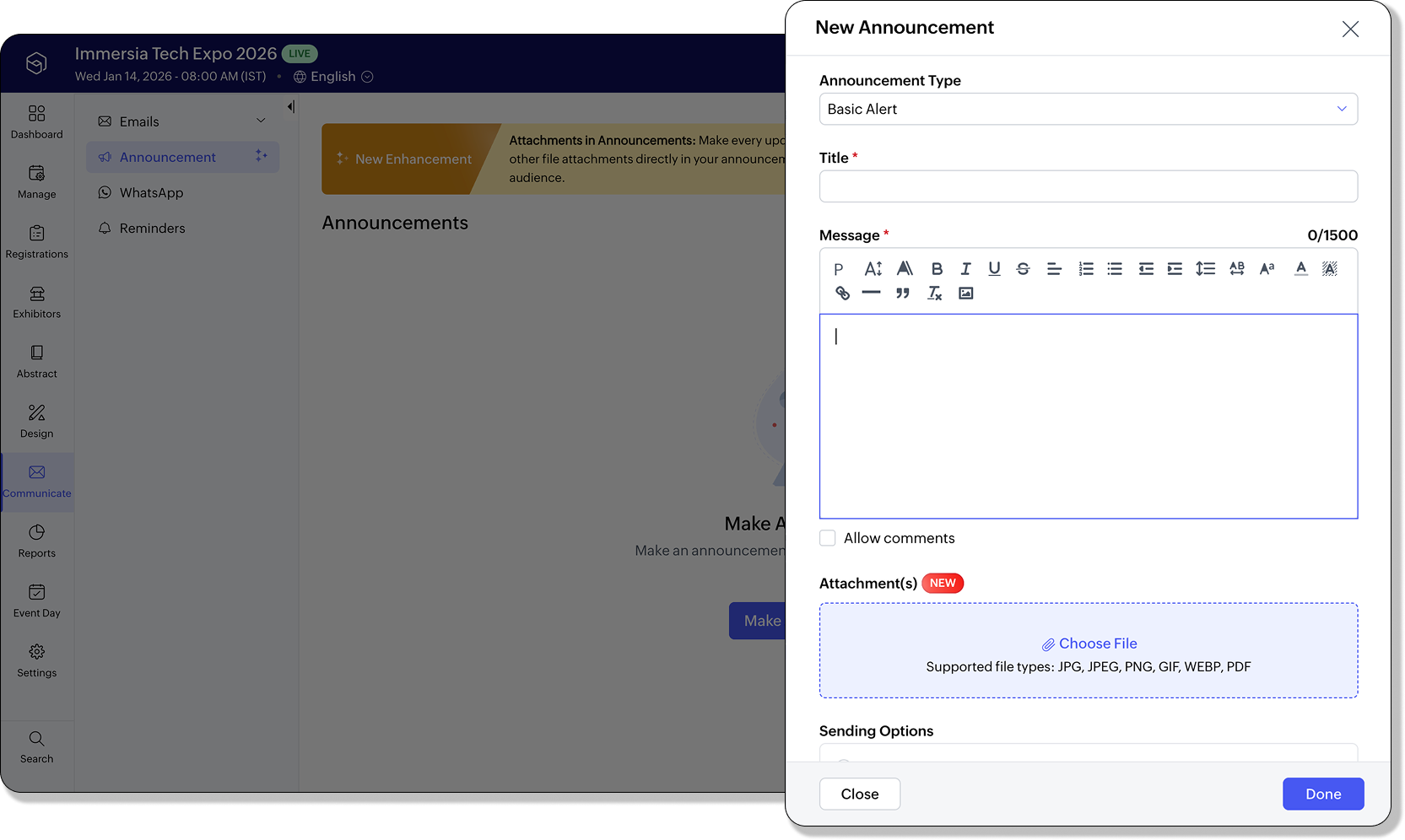Open the Announcement Type dropdown
Viewport: 1405px width, 840px height.
[x=1088, y=109]
